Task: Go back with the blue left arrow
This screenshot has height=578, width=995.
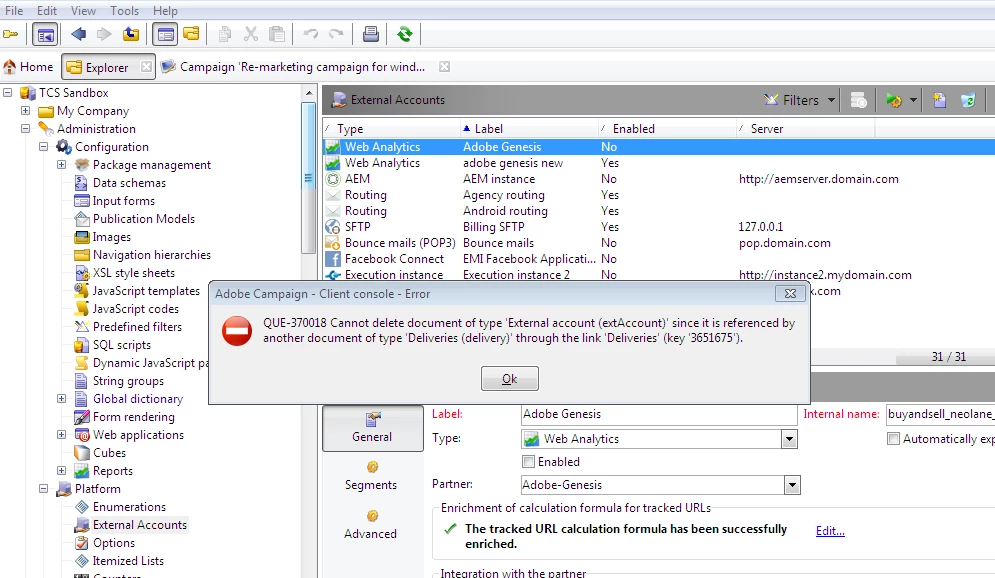Action: pyautogui.click(x=79, y=34)
